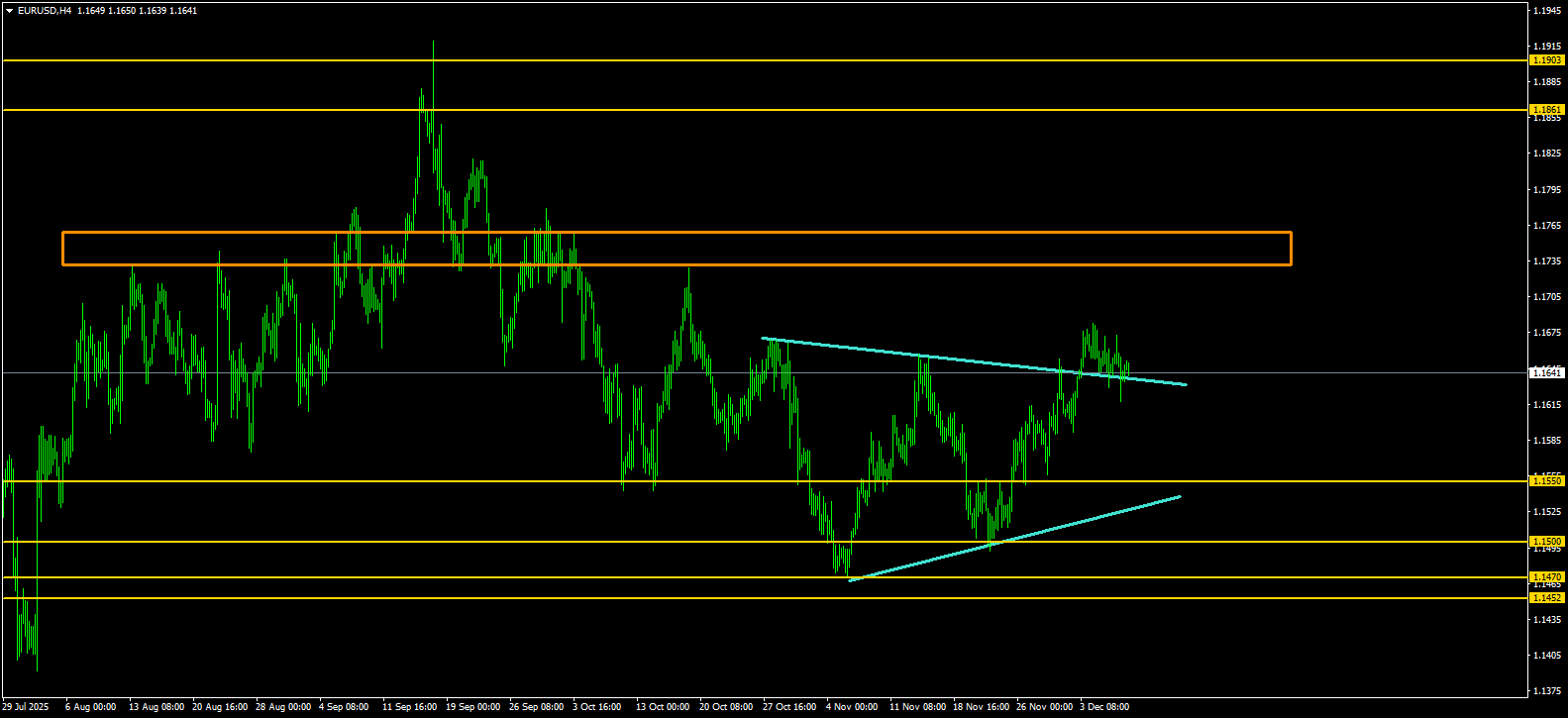Click the 1.1795 price axis value

tap(1547, 190)
